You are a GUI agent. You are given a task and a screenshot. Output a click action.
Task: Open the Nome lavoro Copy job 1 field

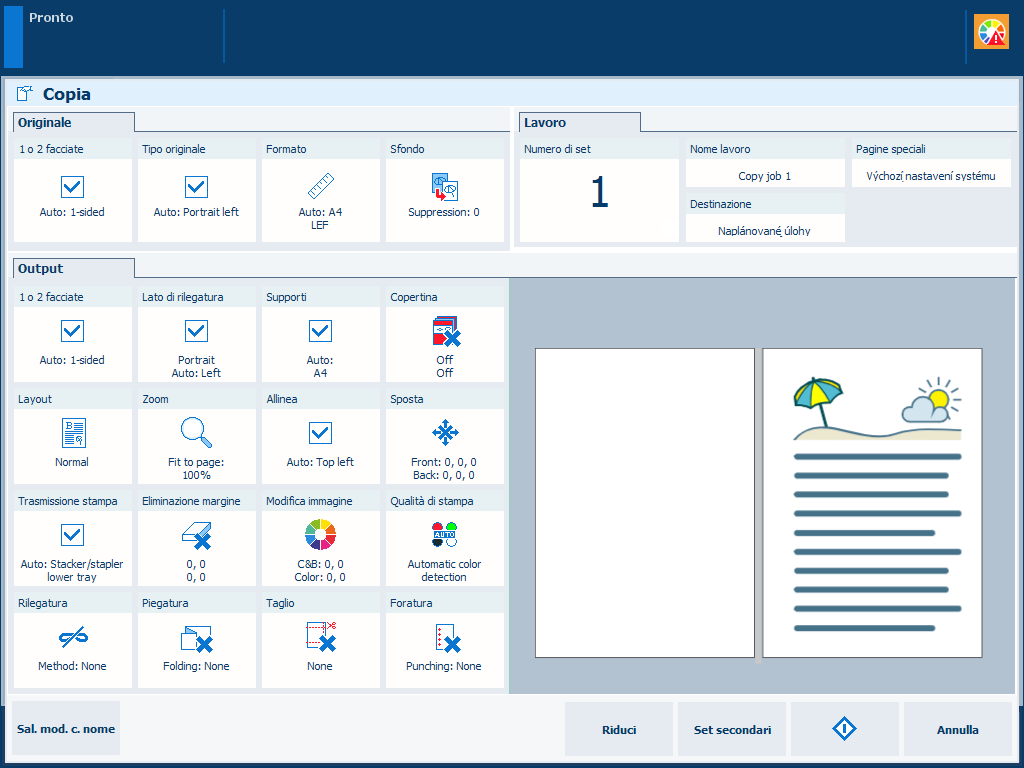[x=765, y=176]
